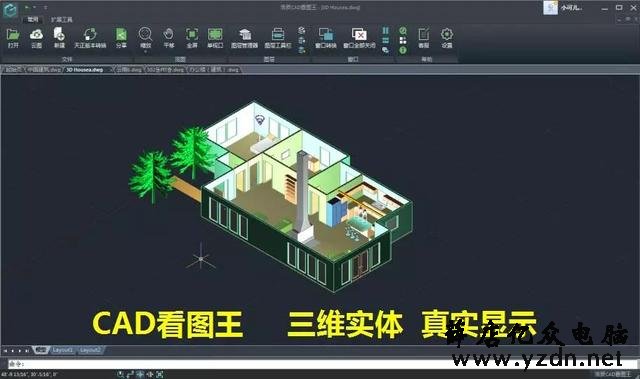The width and height of the screenshot is (640, 379).
Task: Click the user avatar at top right
Action: (550, 8)
